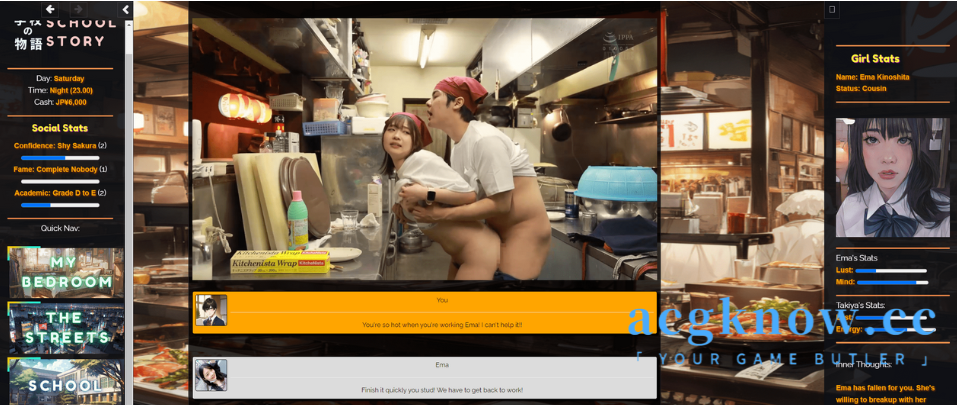
Task: Click the School Story logo
Action: 60,32
